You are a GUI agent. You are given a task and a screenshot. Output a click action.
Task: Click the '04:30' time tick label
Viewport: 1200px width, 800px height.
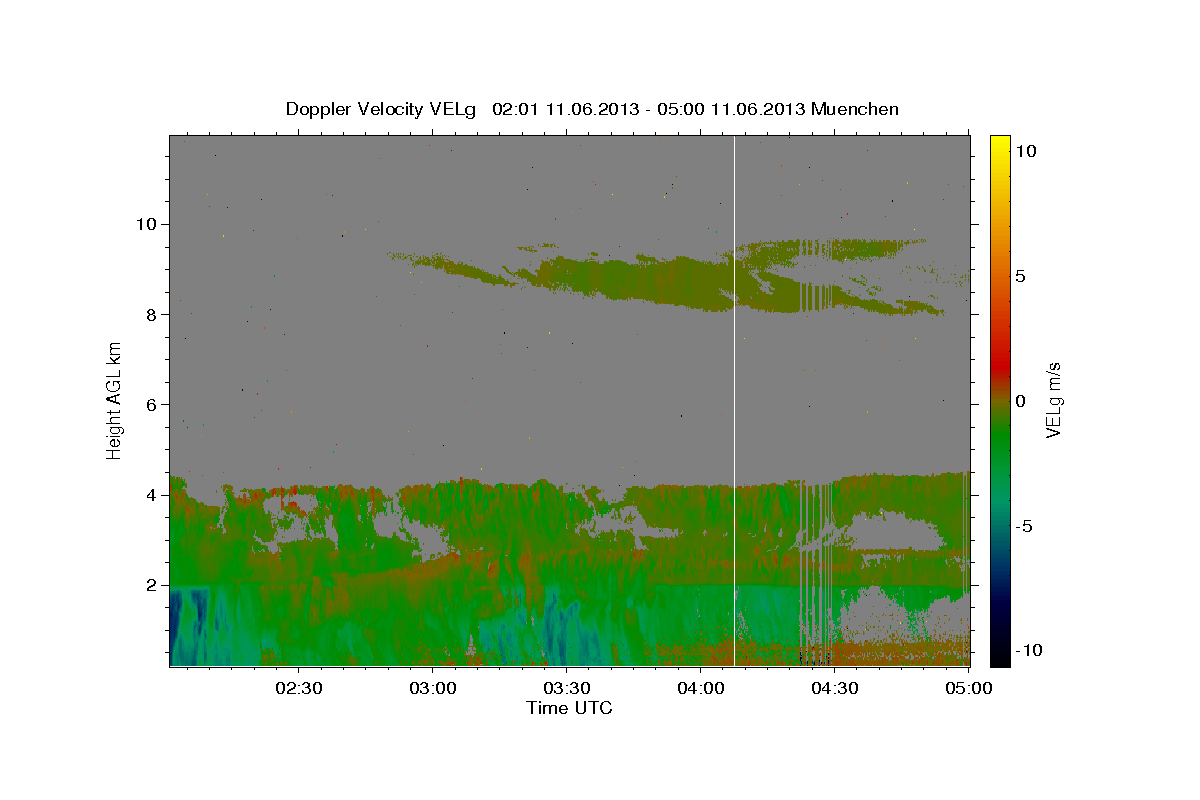tap(834, 688)
